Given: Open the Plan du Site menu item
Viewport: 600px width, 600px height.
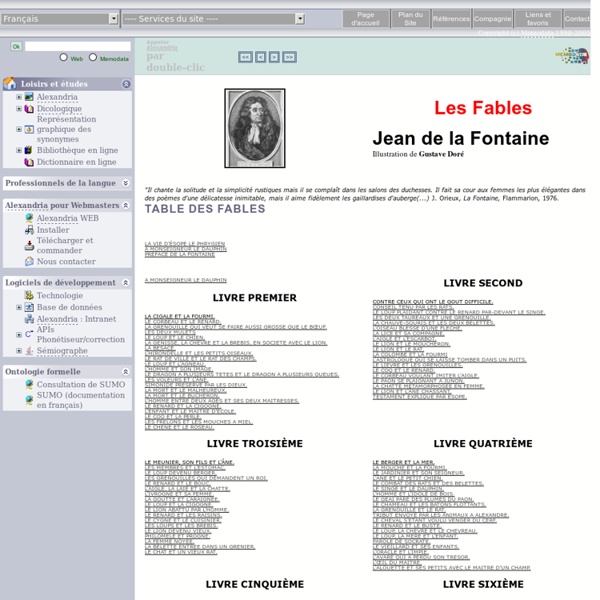Looking at the screenshot, I should point(410,19).
